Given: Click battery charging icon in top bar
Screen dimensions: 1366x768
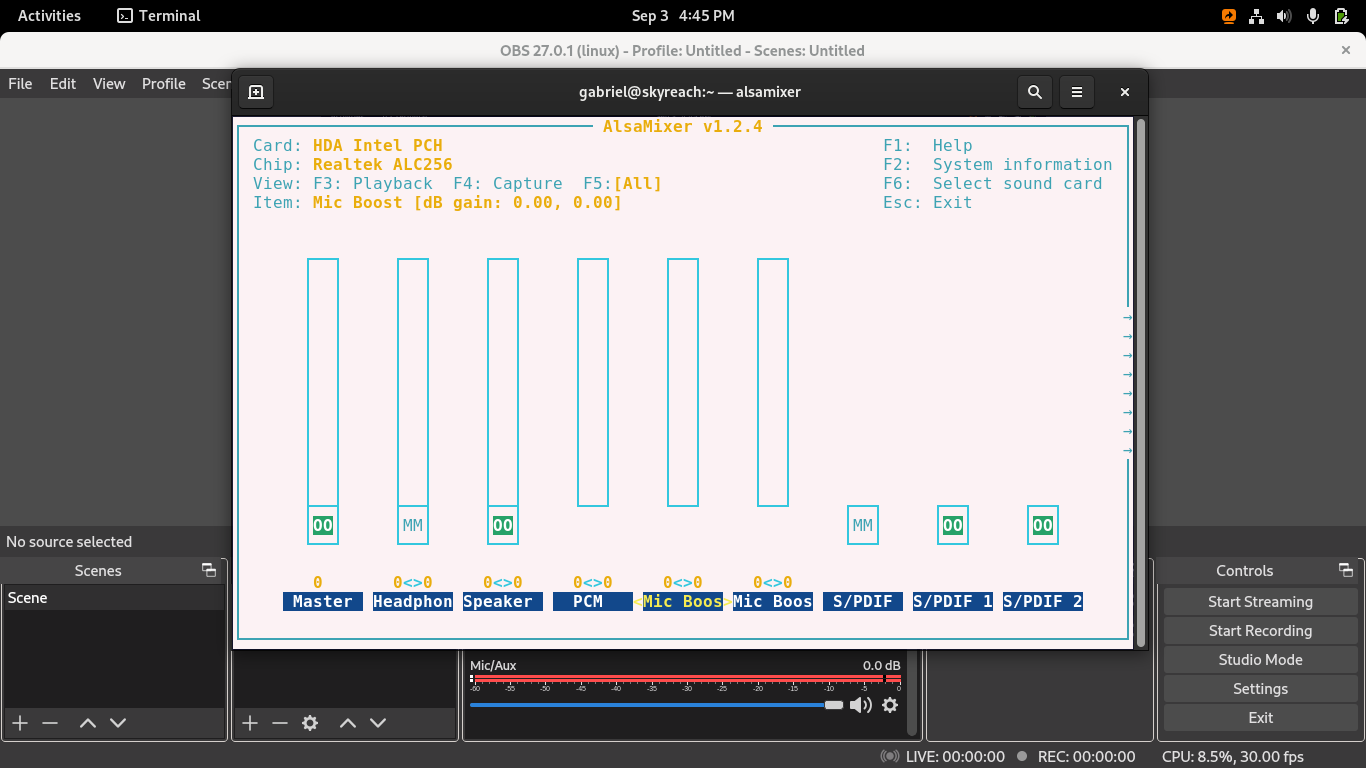Looking at the screenshot, I should pos(1341,16).
